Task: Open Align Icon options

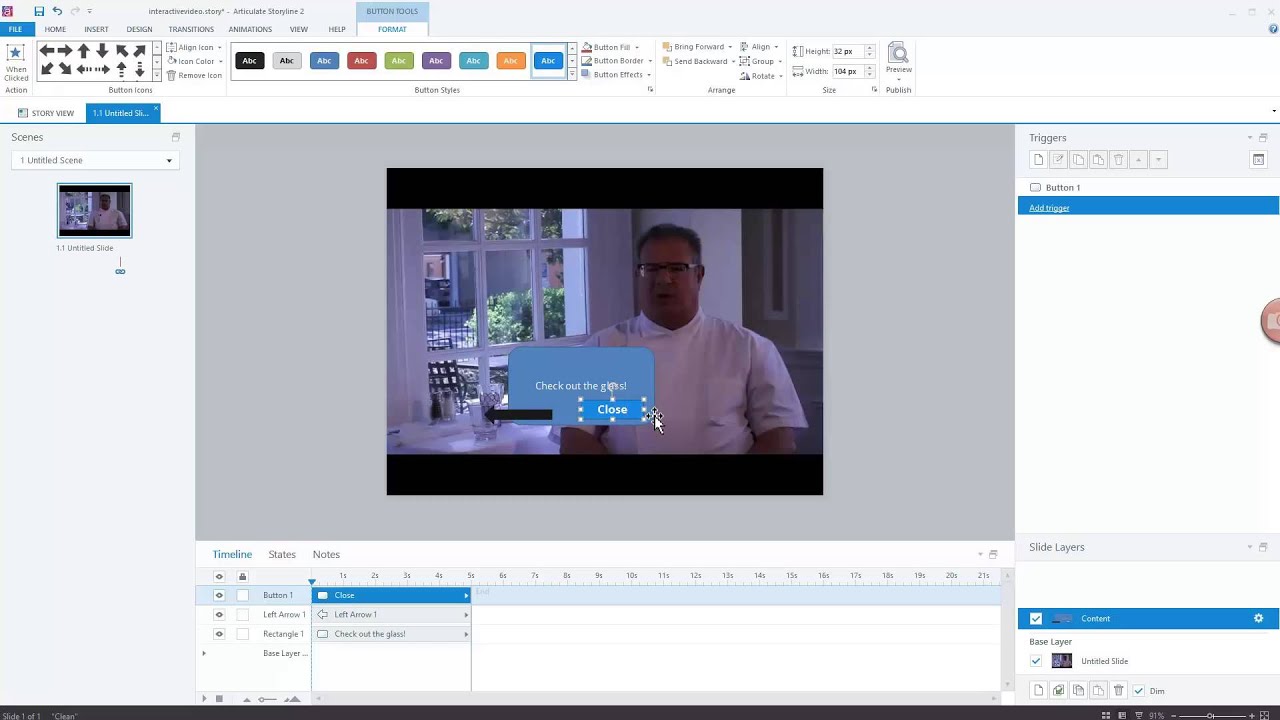Action: [194, 47]
